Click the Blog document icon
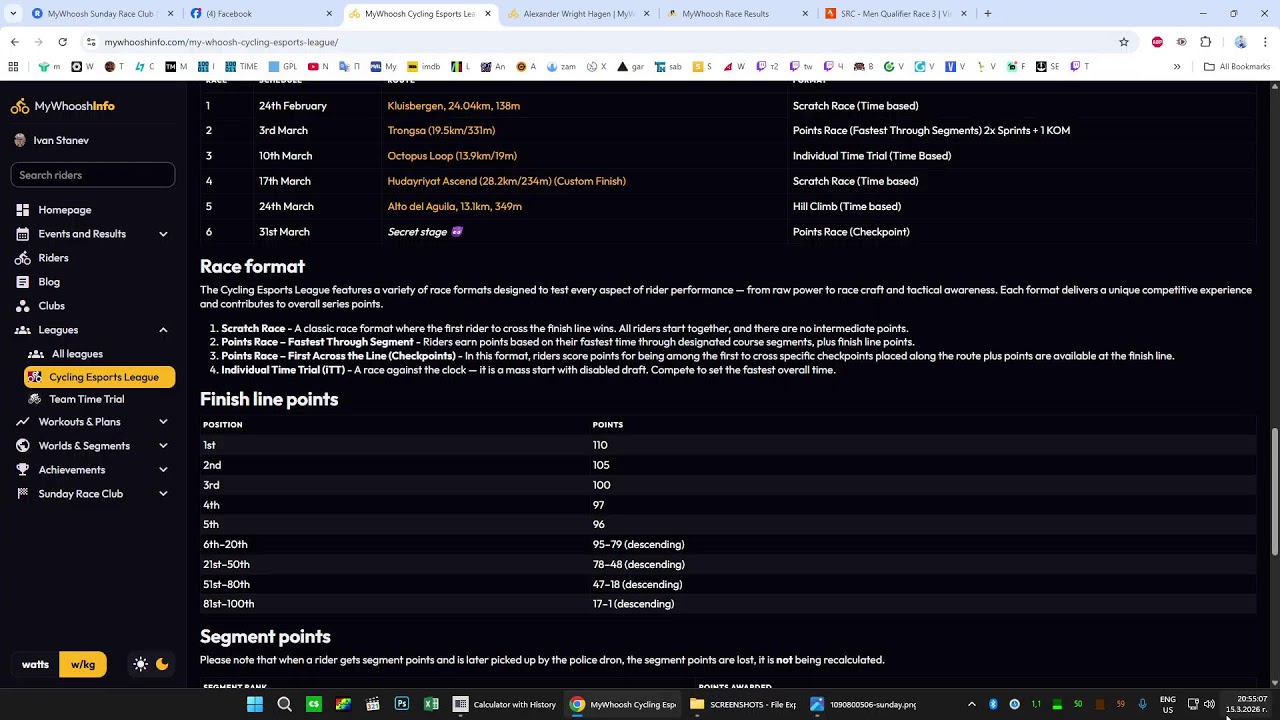The image size is (1280, 720). tap(22, 282)
